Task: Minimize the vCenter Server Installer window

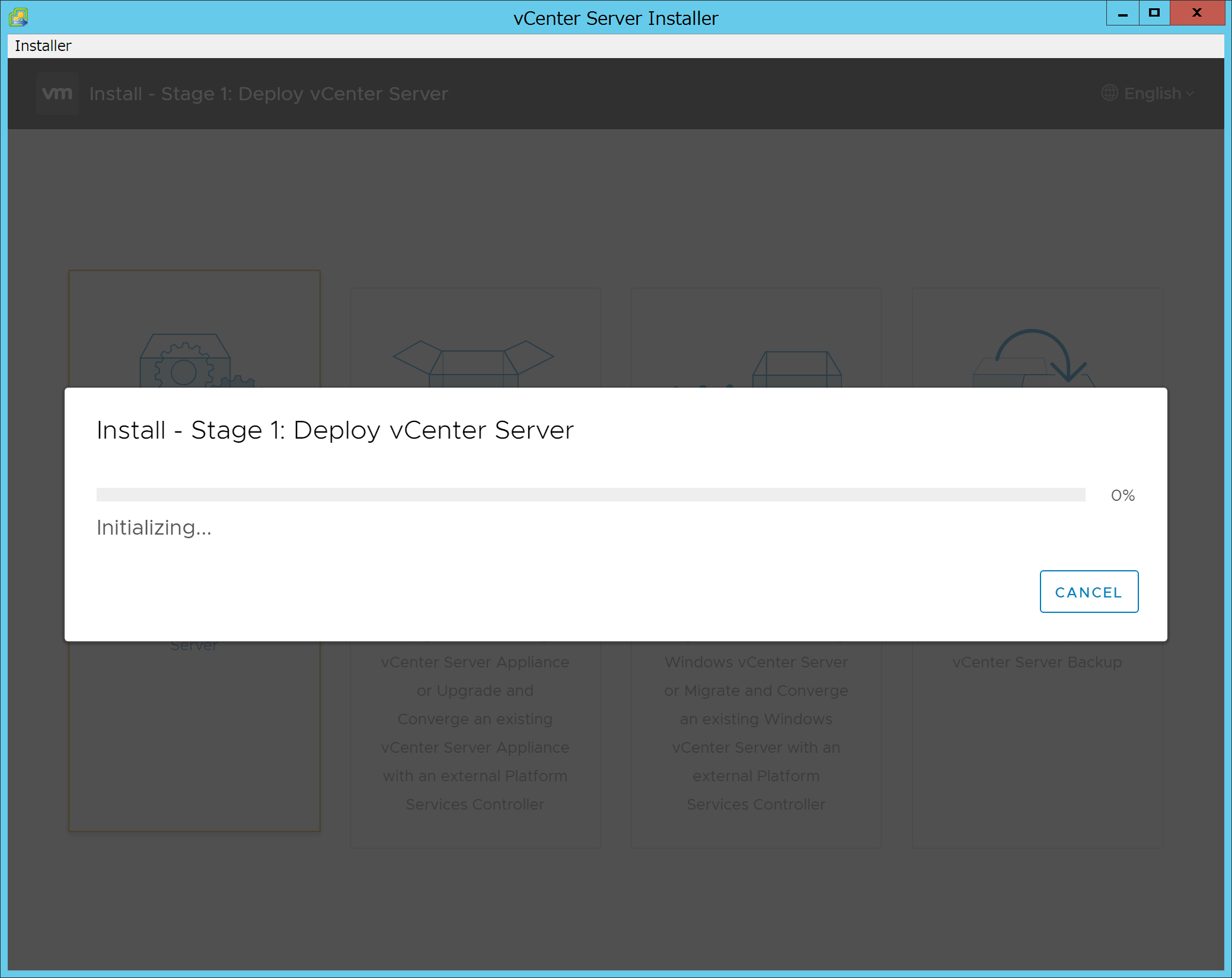Action: 1122,13
